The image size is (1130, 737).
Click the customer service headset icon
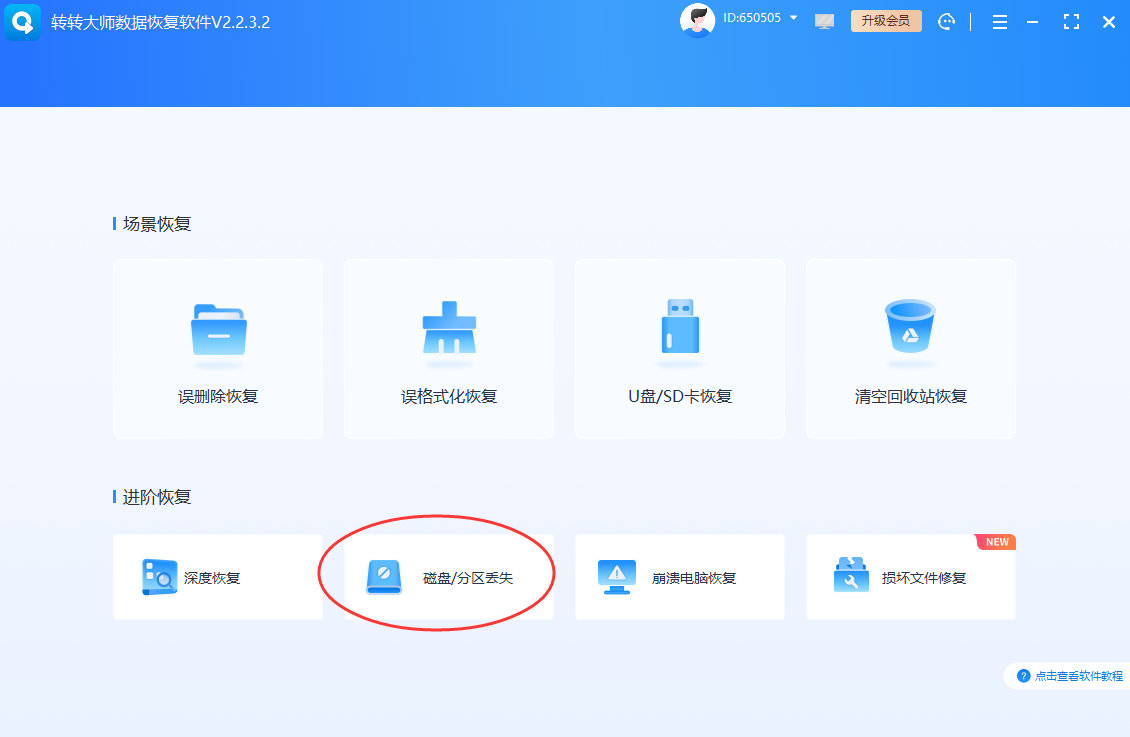pos(946,21)
